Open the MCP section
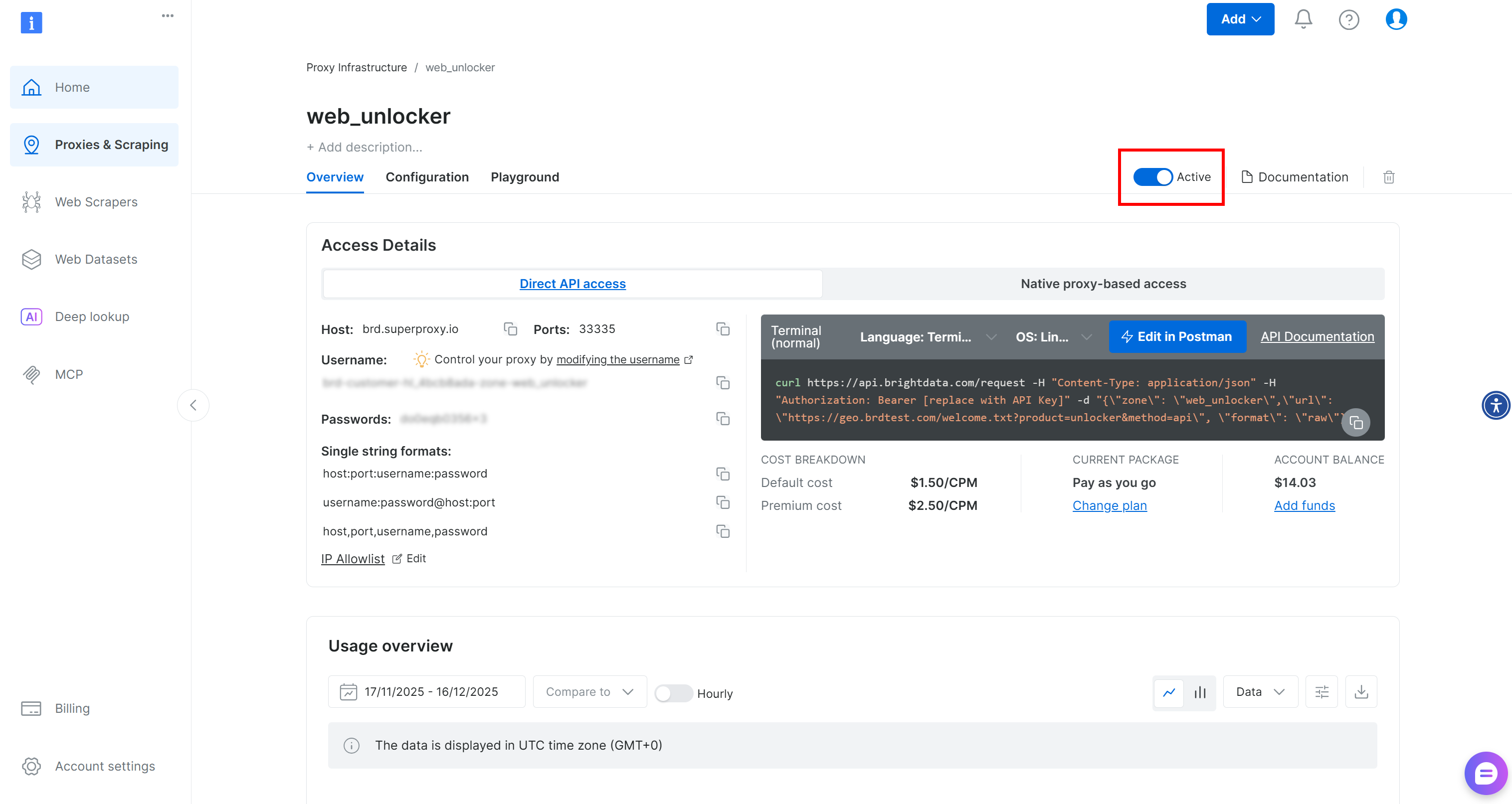The width and height of the screenshot is (1512, 804). click(69, 374)
